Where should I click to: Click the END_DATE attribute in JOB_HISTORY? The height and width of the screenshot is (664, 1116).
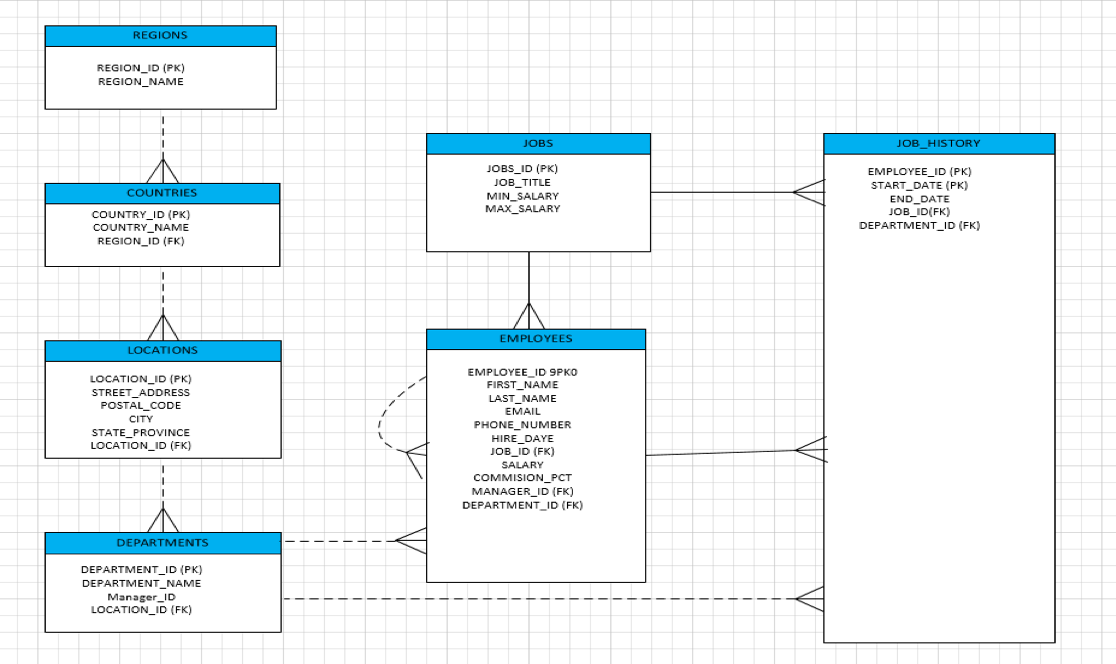tap(919, 199)
